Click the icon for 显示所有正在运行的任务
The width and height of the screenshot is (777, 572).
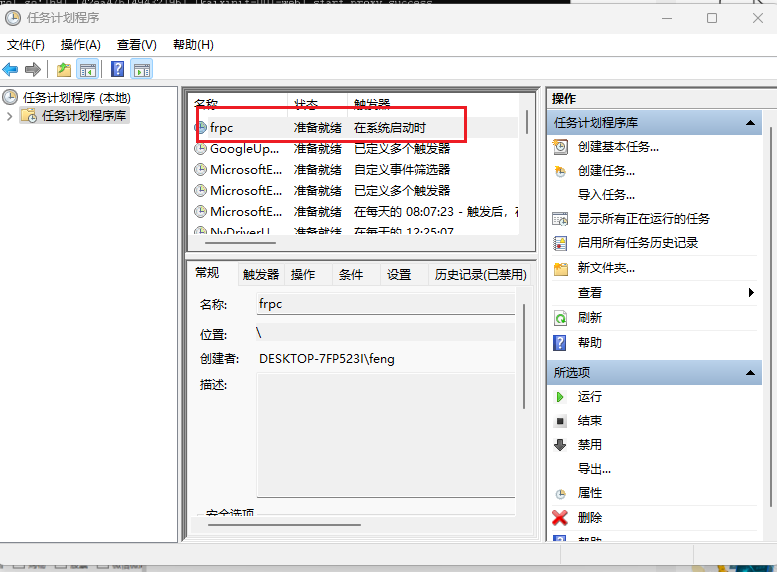(560, 219)
